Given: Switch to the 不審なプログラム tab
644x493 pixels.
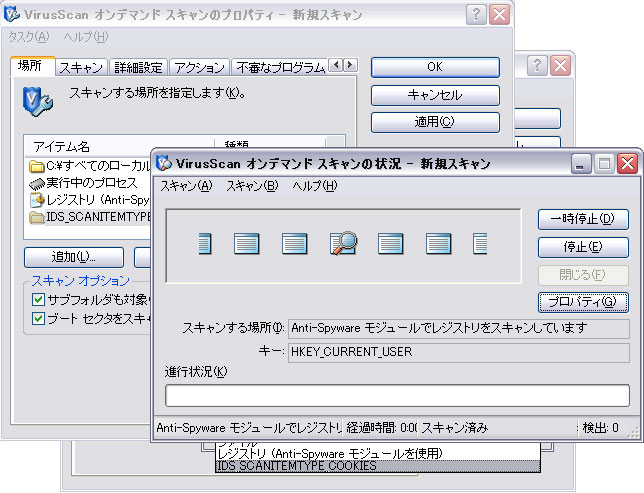Looking at the screenshot, I should click(x=280, y=67).
